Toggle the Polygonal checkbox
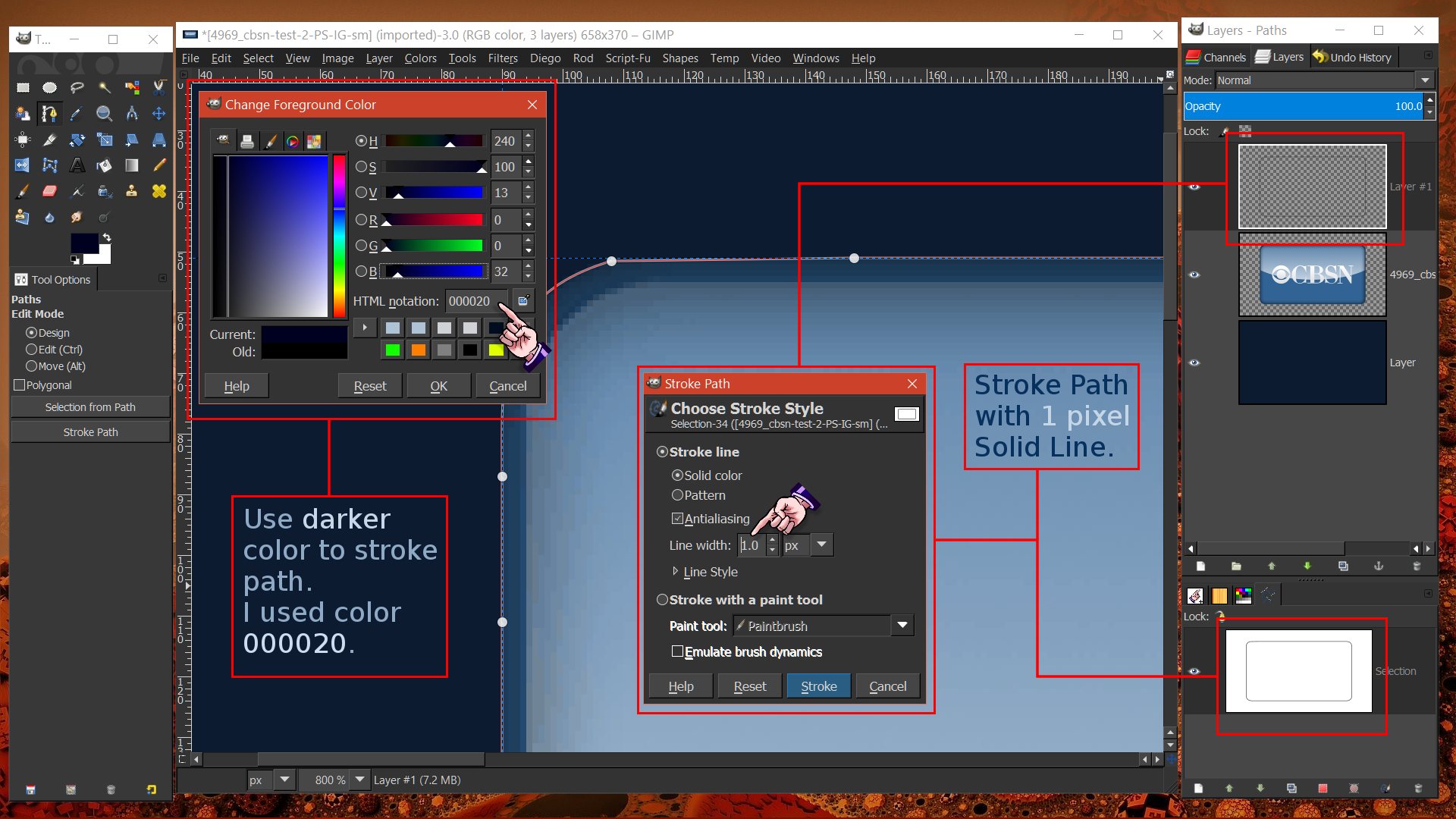Viewport: 1456px width, 819px height. [x=20, y=385]
